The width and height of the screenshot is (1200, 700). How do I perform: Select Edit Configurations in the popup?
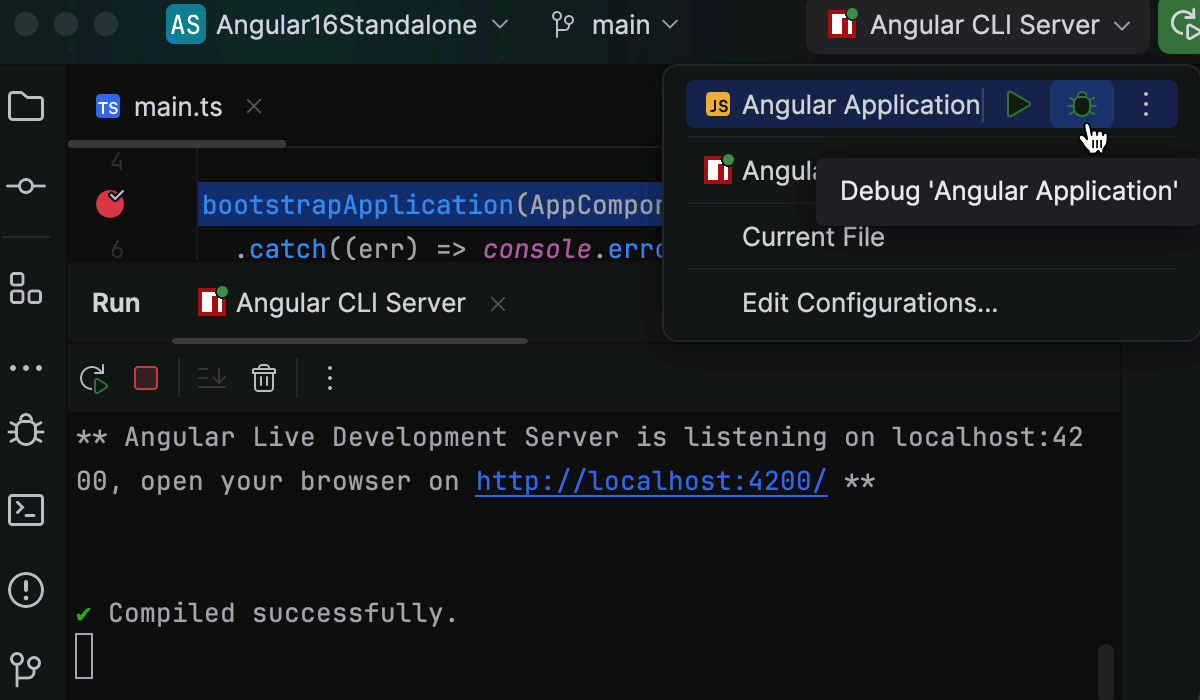click(x=869, y=302)
